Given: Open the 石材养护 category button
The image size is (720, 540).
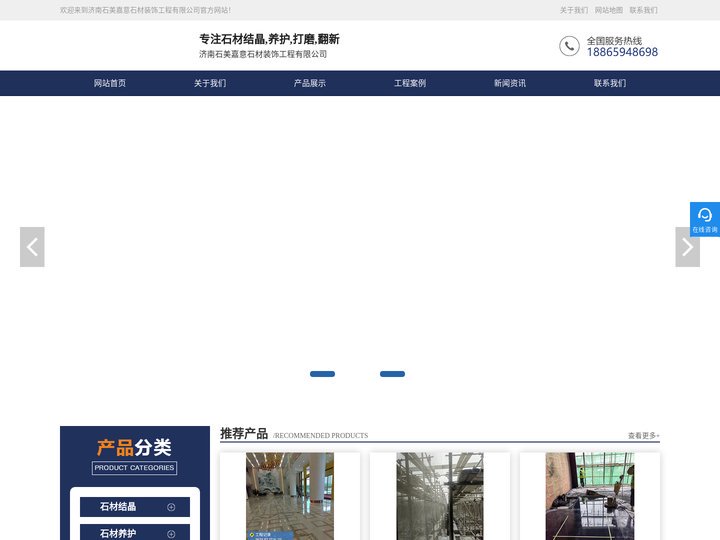Looking at the screenshot, I should (x=135, y=532).
